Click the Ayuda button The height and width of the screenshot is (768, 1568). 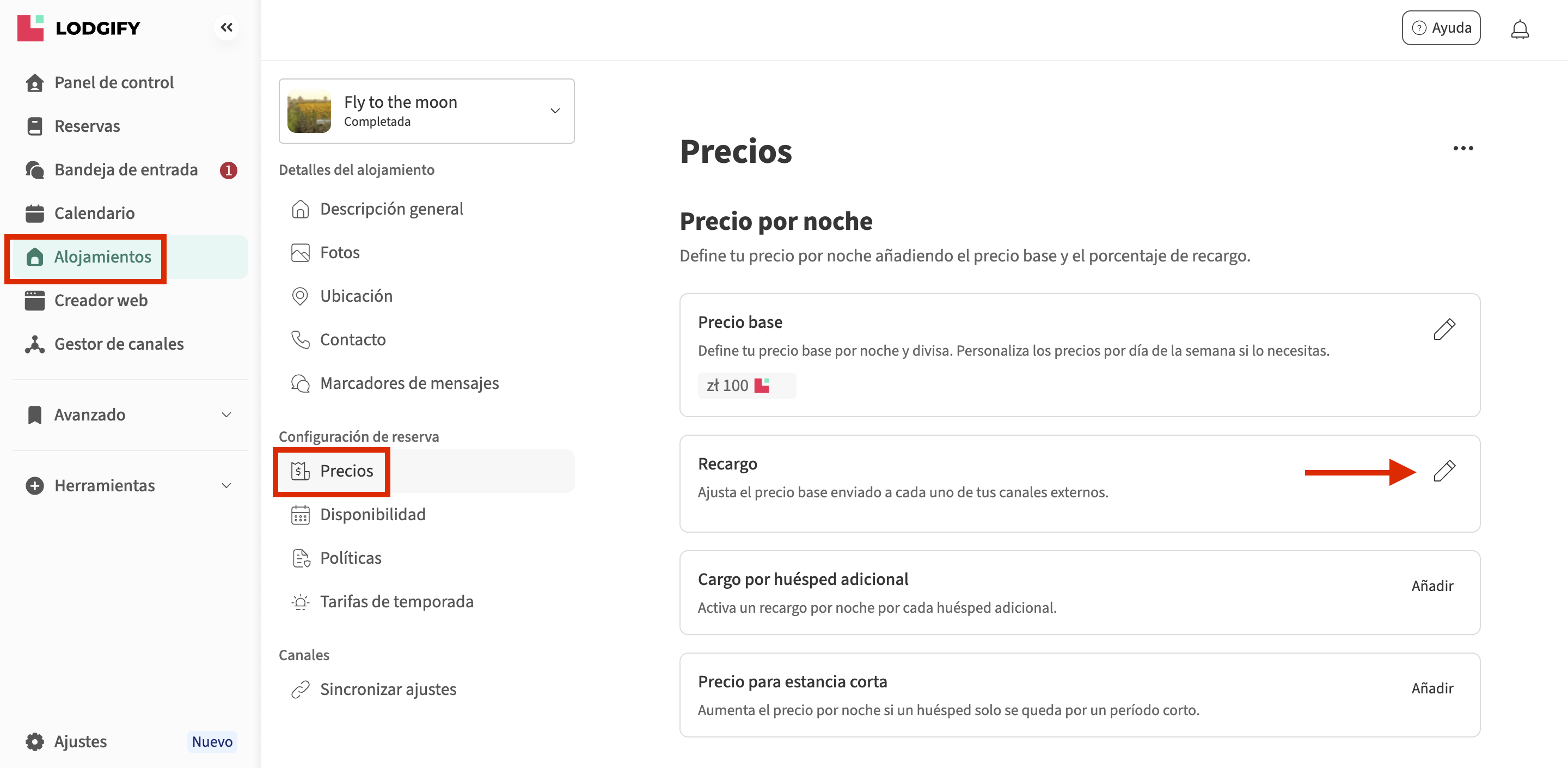(x=1441, y=28)
